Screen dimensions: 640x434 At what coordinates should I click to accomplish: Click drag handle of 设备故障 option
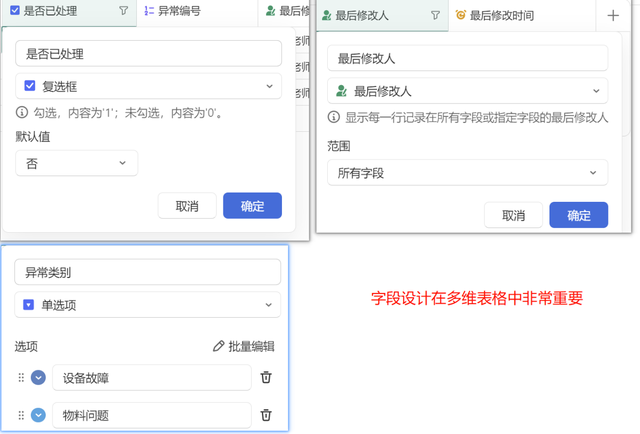point(21,378)
